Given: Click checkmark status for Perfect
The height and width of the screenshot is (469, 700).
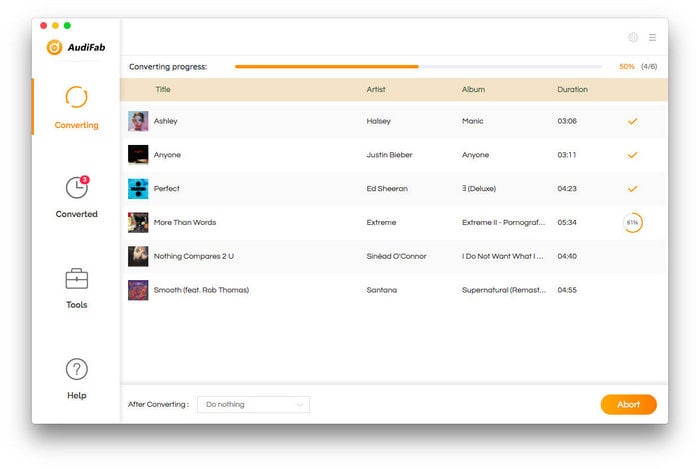Looking at the screenshot, I should (x=632, y=189).
